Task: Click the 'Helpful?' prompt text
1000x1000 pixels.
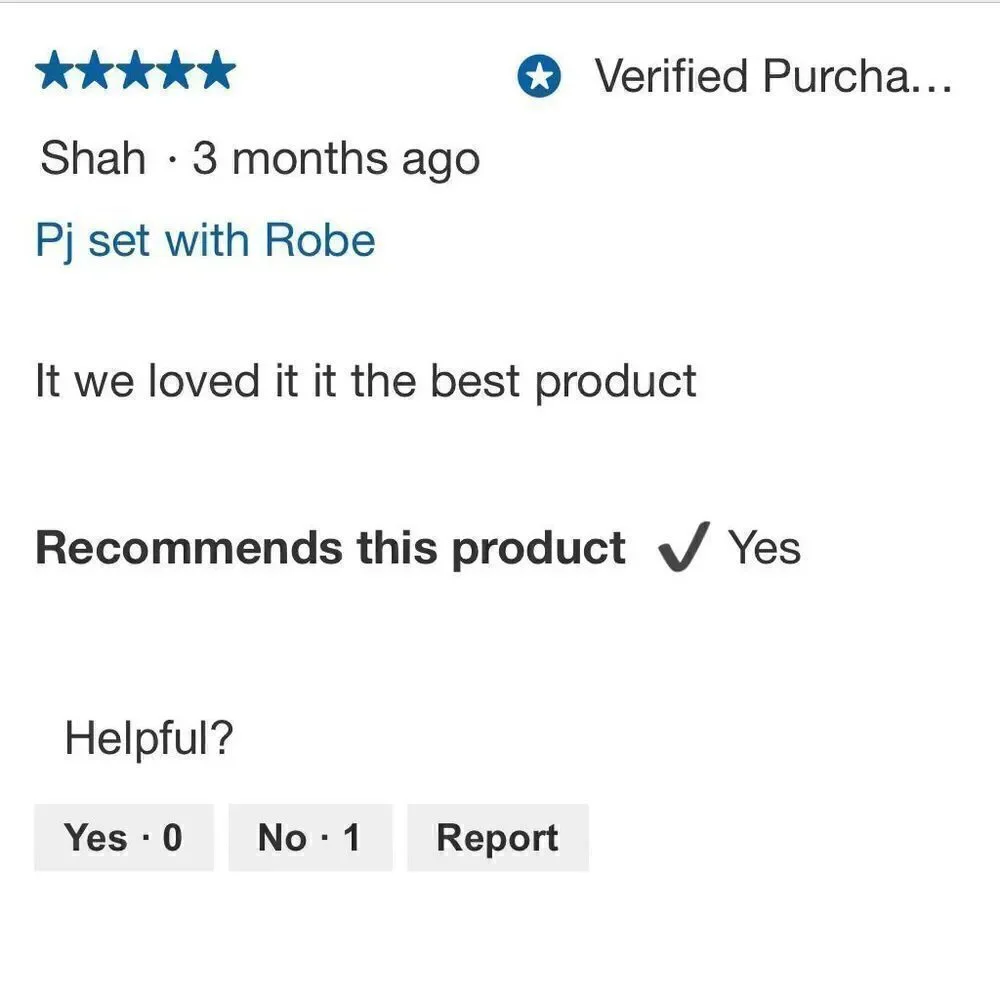Action: click(x=149, y=739)
